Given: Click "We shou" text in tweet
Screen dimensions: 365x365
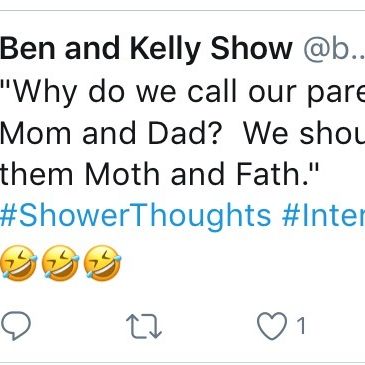Looking at the screenshot, I should (304, 133).
